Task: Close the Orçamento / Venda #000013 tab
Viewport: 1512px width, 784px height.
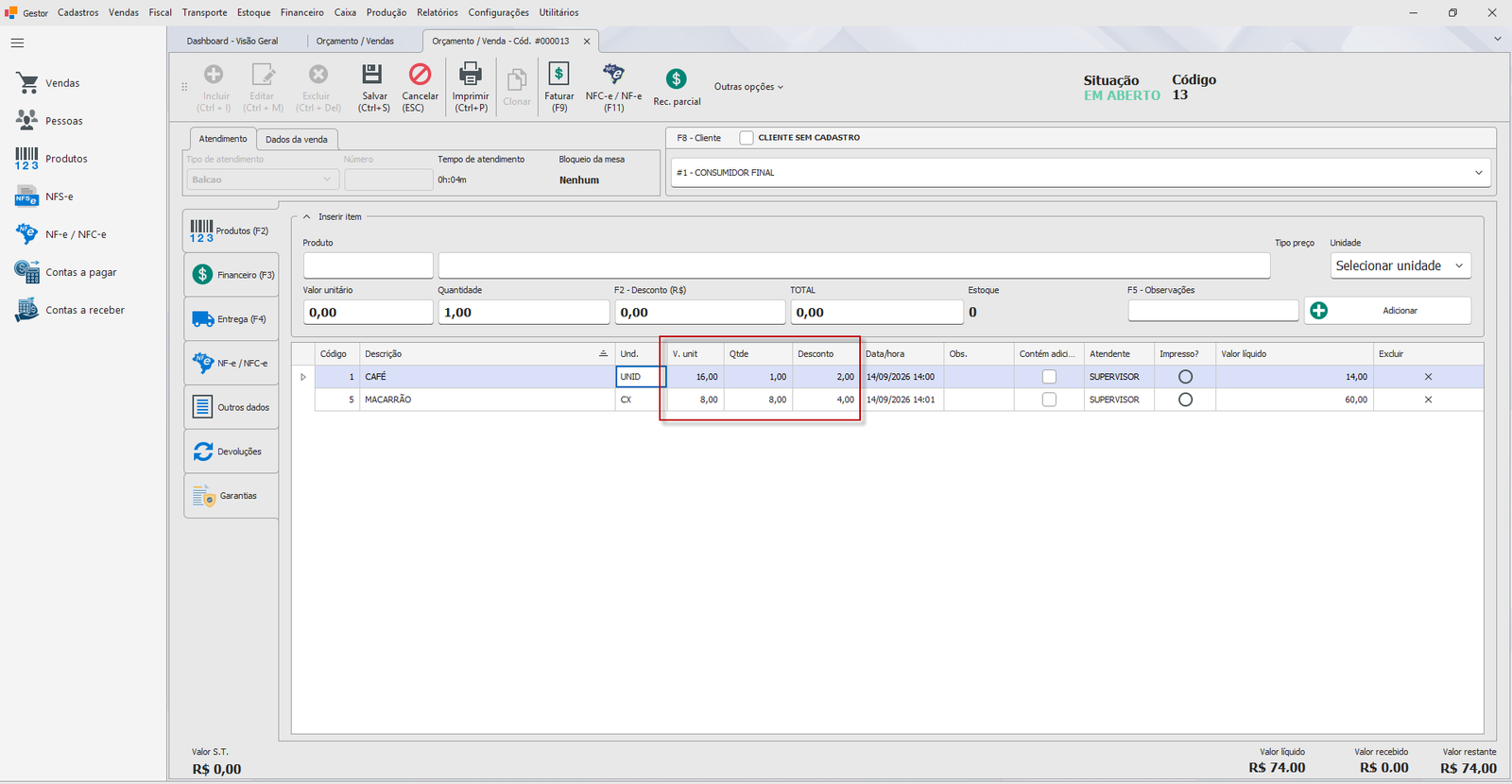Action: click(587, 42)
